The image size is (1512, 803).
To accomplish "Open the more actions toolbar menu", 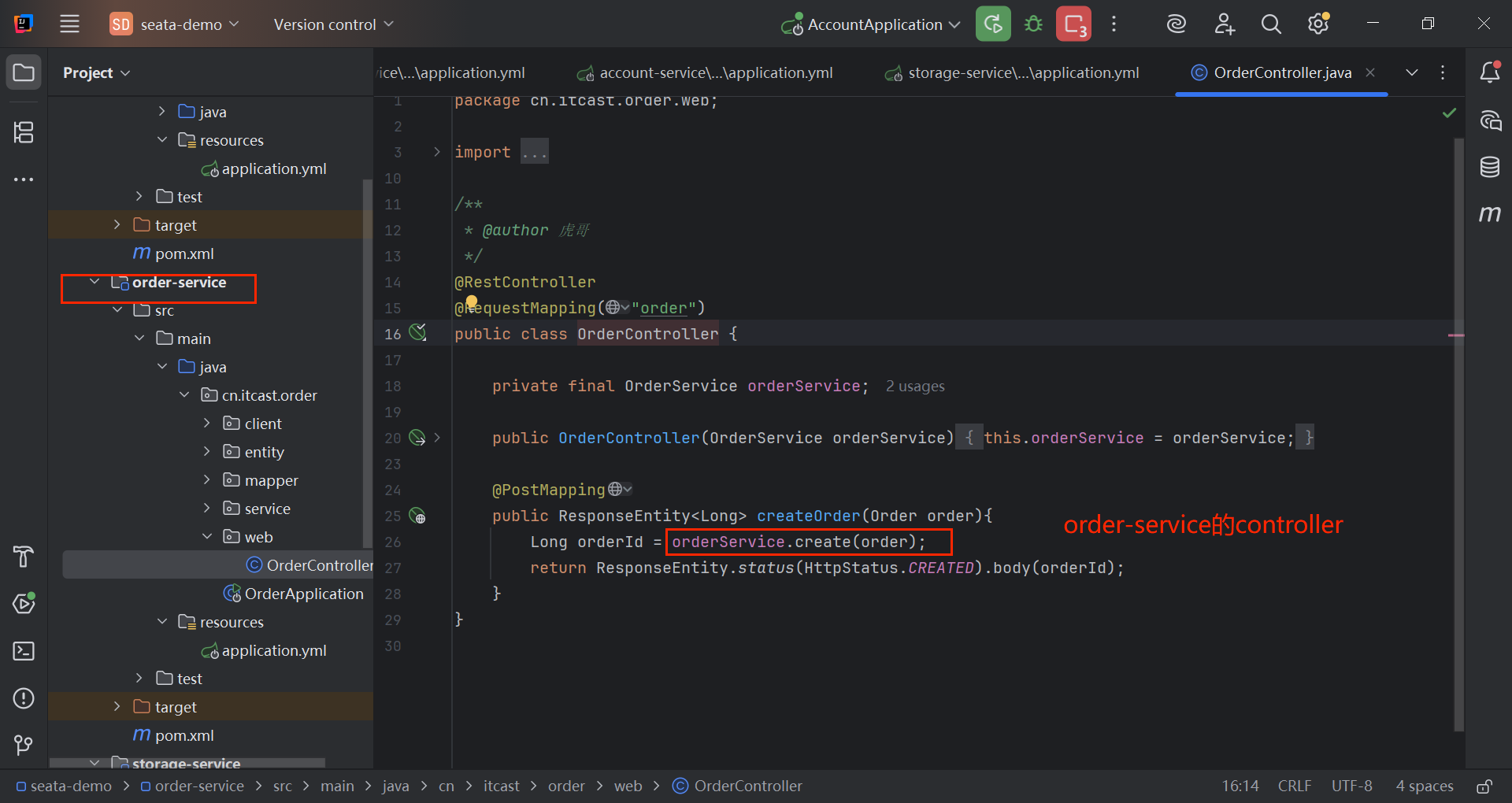I will (1114, 24).
